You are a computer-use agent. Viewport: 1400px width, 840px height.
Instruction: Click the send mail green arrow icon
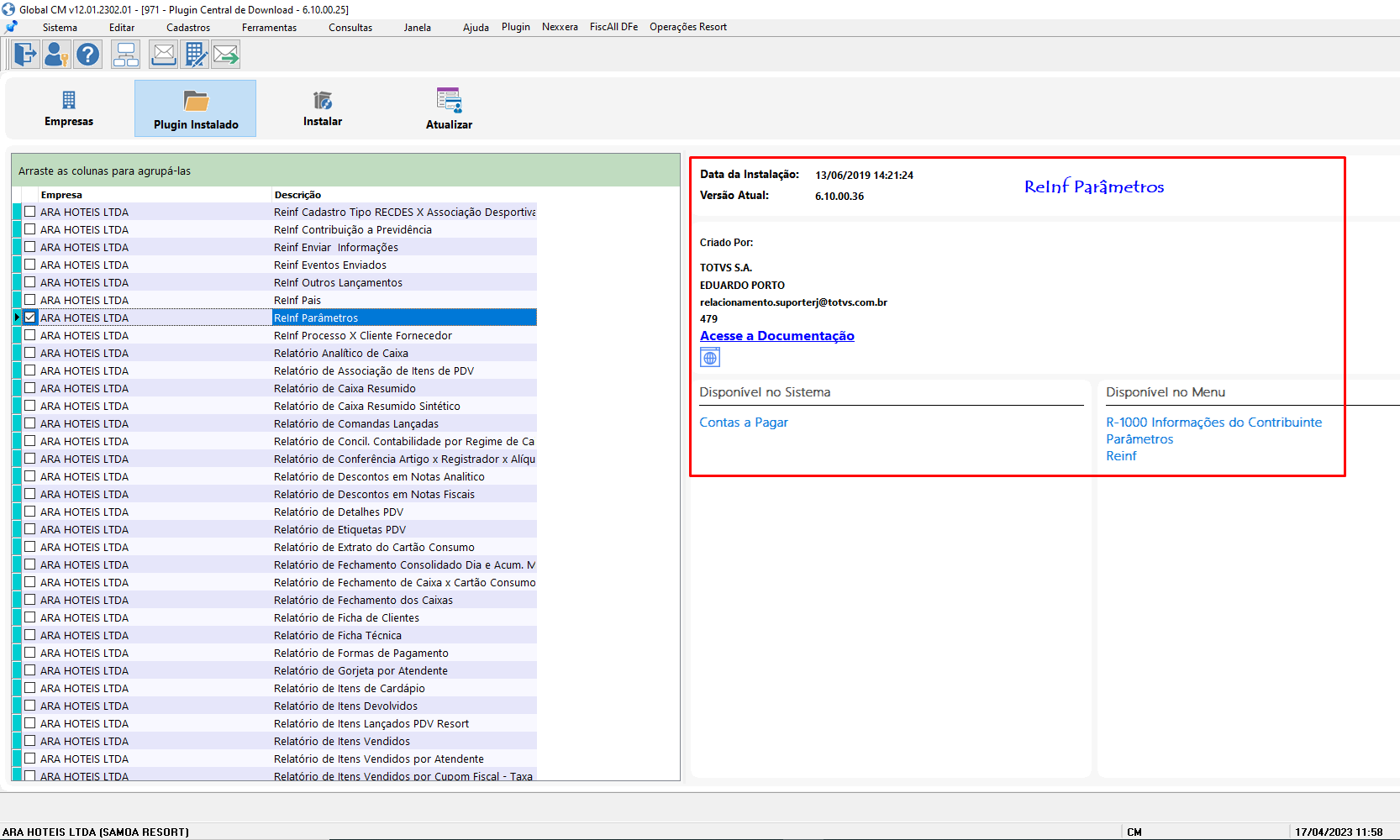226,55
